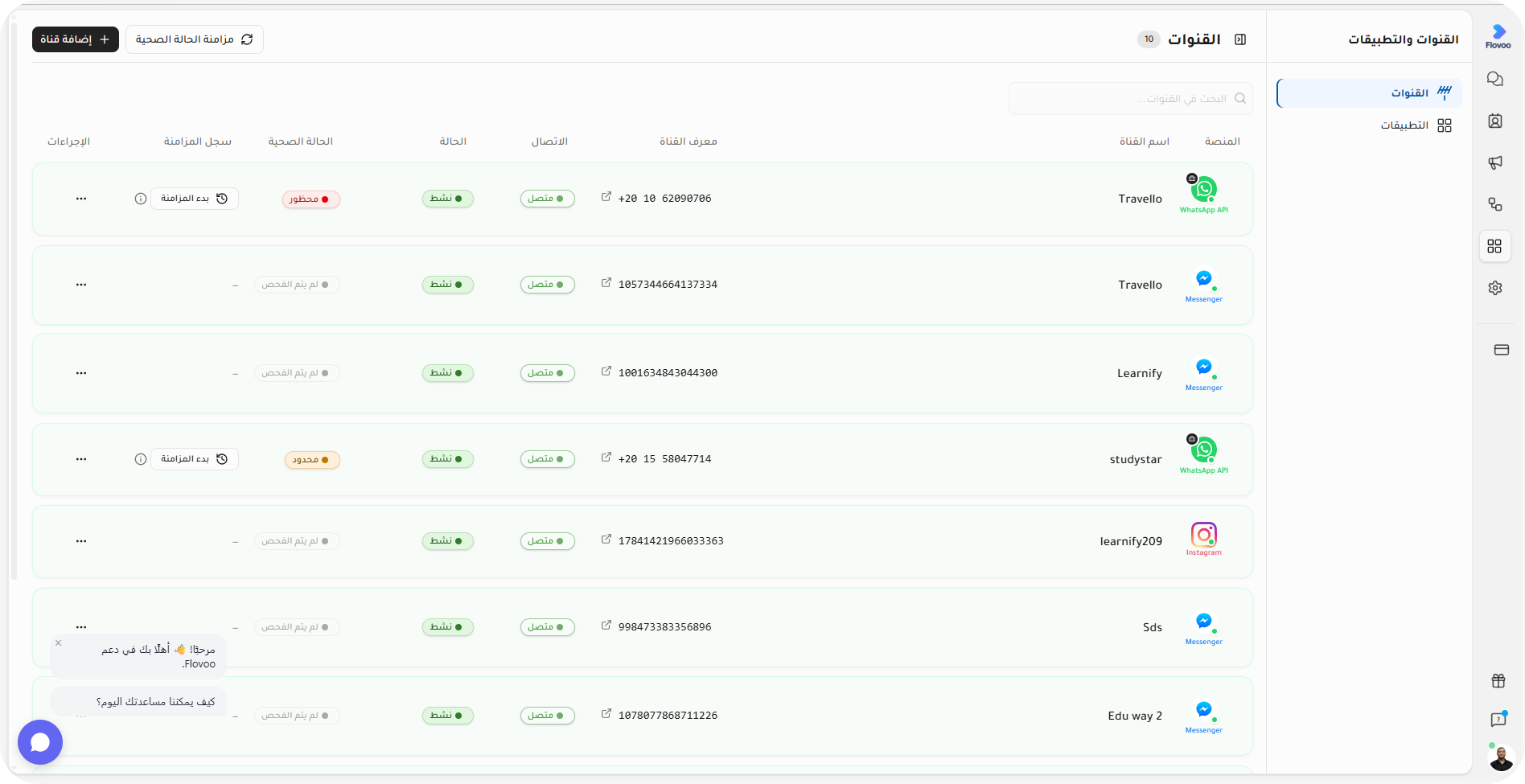Open the settings gear in sidebar
This screenshot has height=784, width=1525.
(1495, 288)
